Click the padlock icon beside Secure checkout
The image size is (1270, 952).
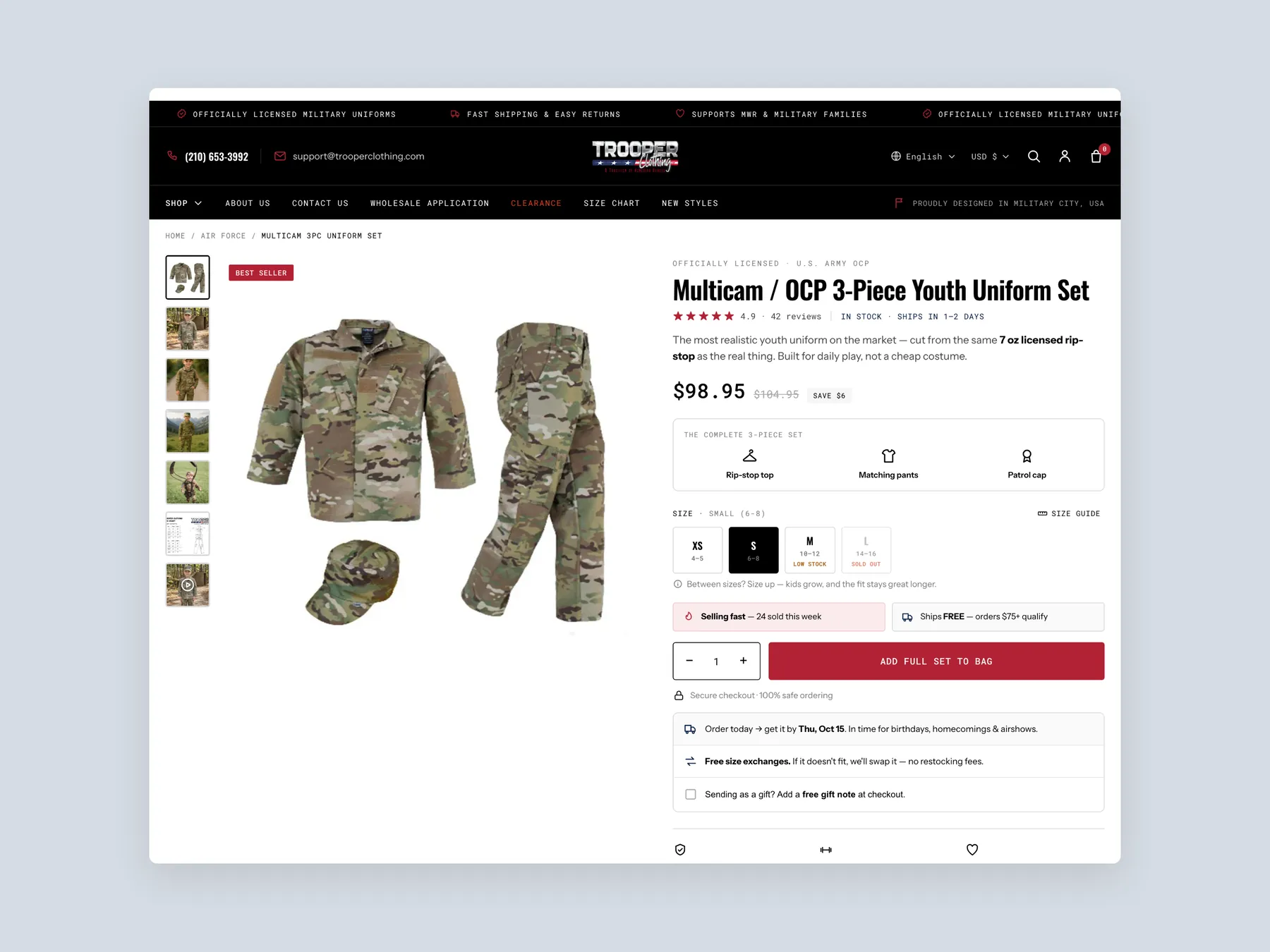tap(679, 695)
